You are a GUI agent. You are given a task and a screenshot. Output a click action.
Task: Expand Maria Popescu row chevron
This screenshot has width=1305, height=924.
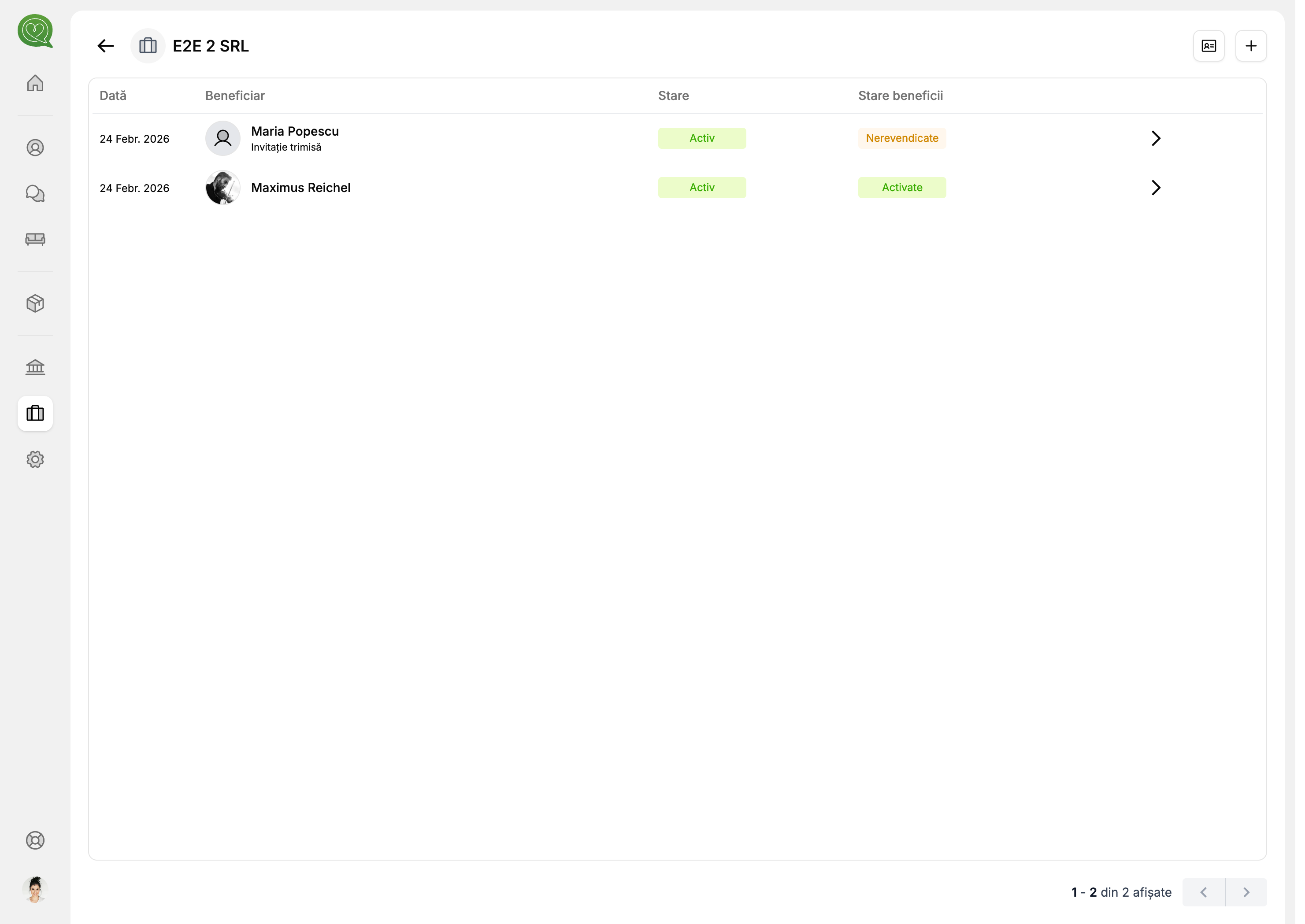(1156, 138)
